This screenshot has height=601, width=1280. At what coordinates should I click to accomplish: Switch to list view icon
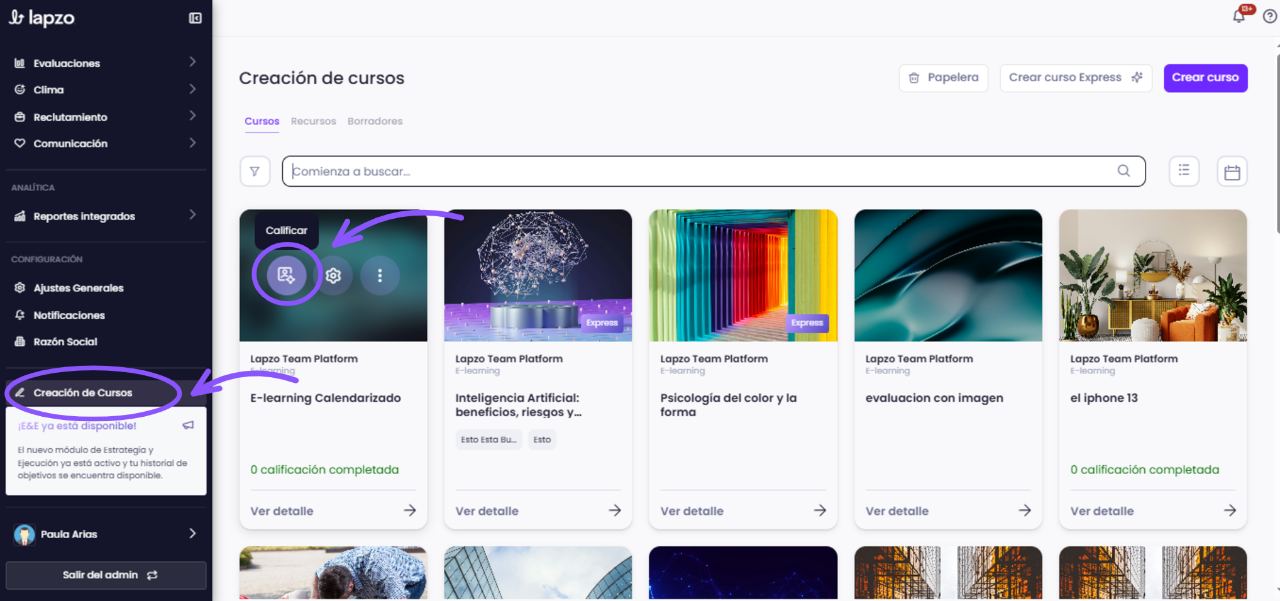pyautogui.click(x=1184, y=171)
